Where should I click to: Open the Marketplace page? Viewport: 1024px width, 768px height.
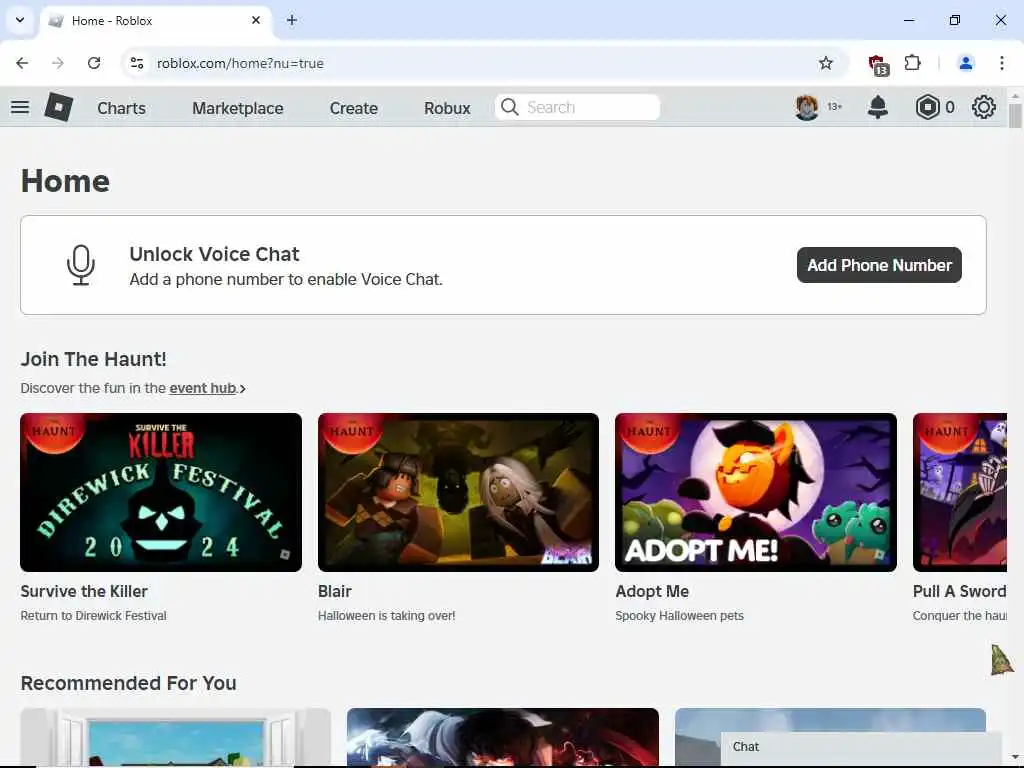pyautogui.click(x=238, y=108)
